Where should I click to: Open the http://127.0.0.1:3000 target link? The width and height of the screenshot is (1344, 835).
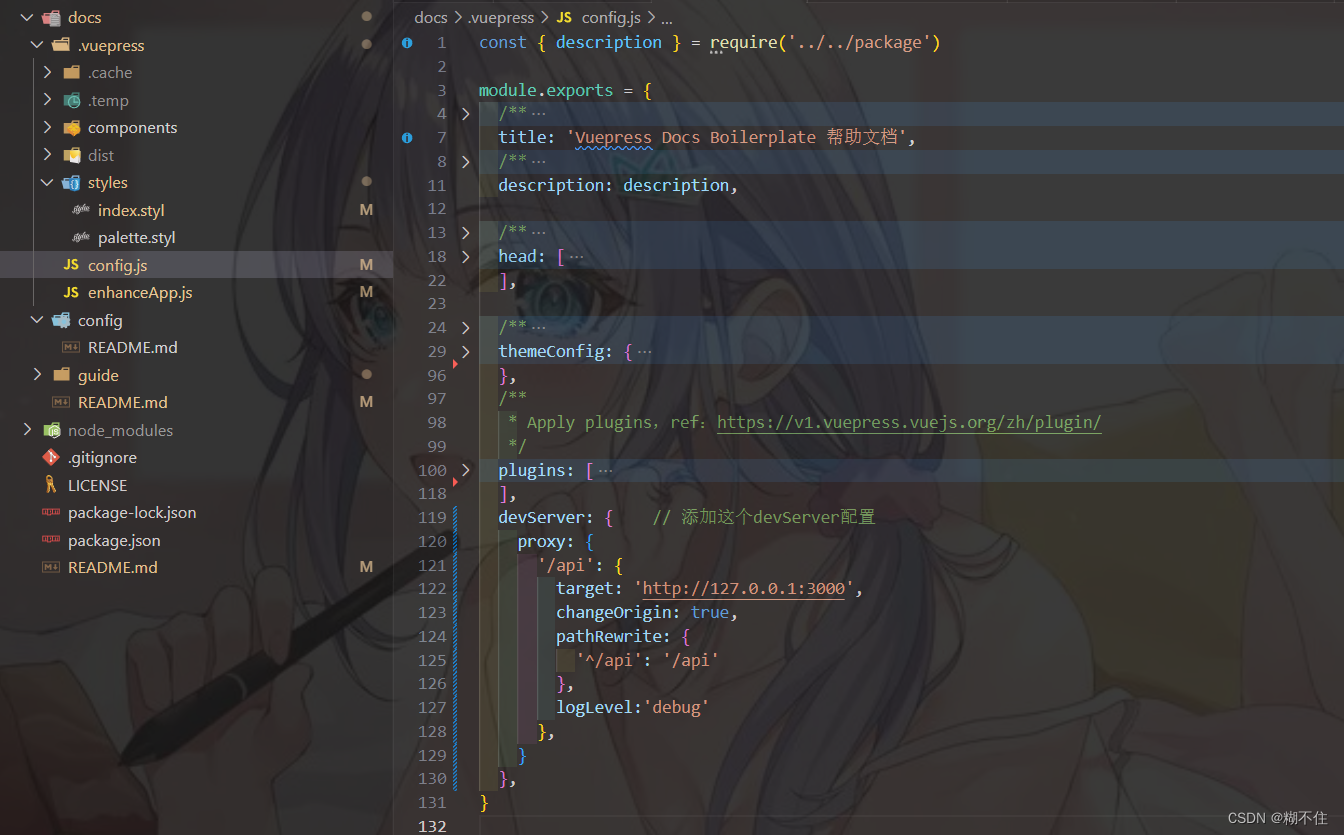pos(743,589)
